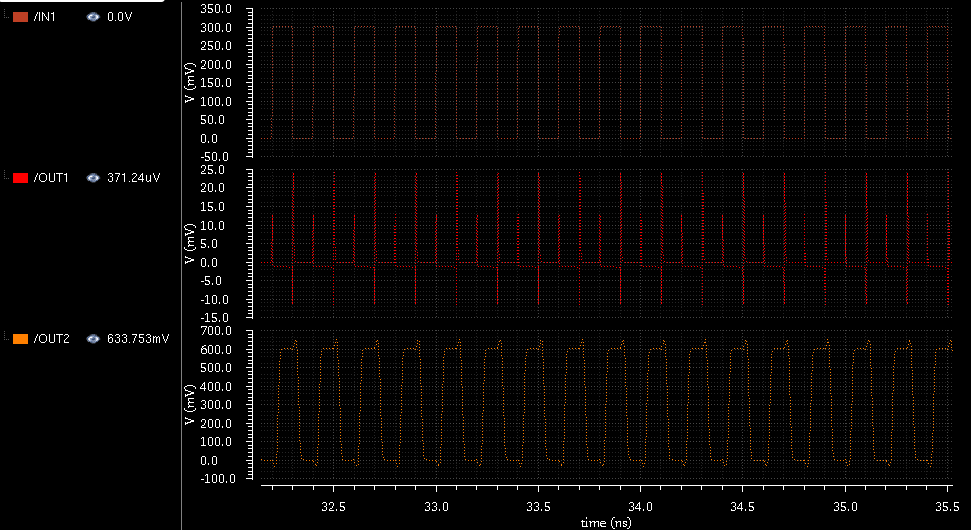This screenshot has height=530, width=971.
Task: Toggle visibility eye for /OUT1 trace
Action: point(93,178)
